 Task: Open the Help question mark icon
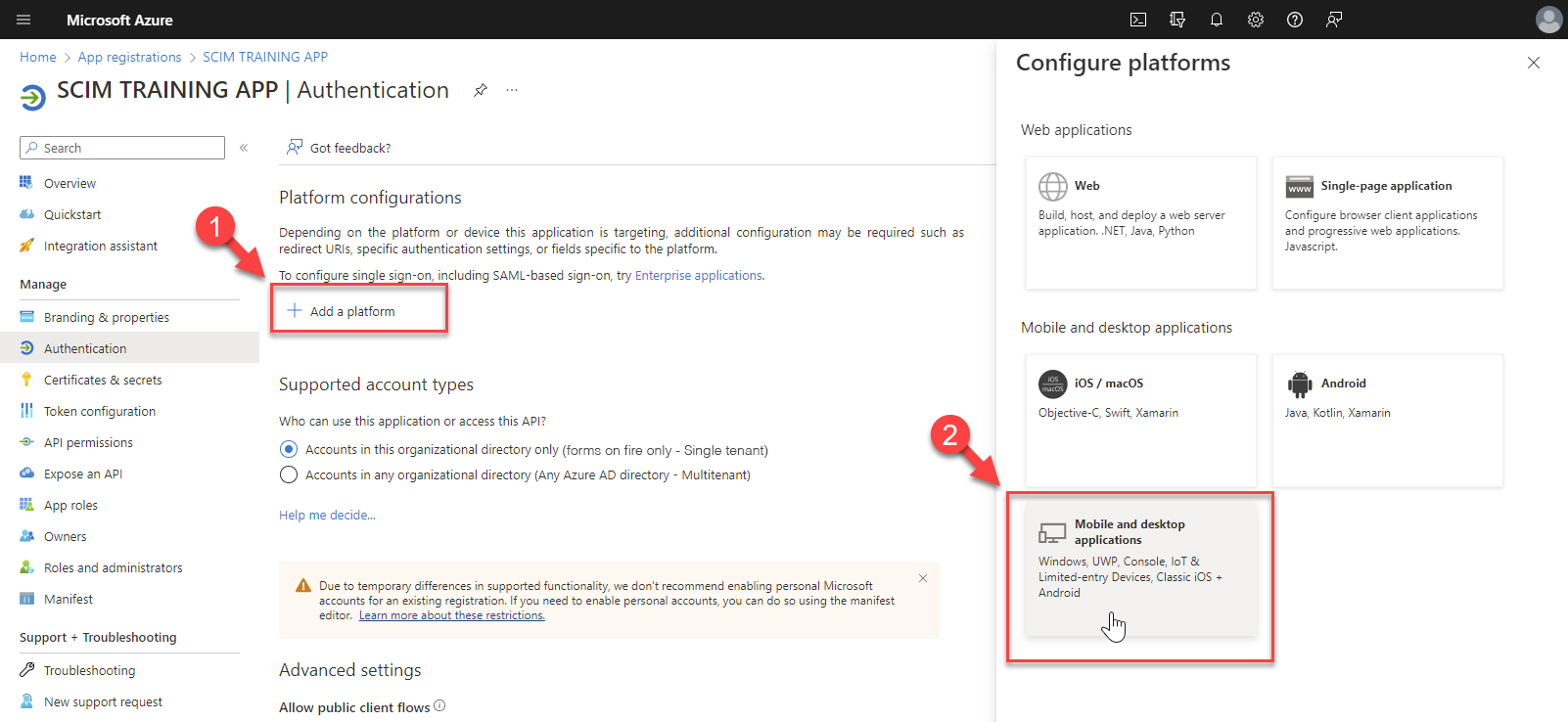(x=1295, y=20)
